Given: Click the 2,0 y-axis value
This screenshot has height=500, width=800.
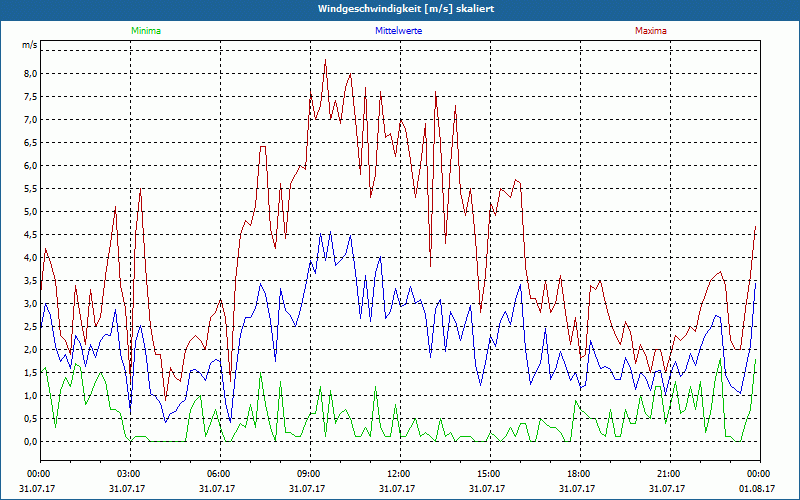Looking at the screenshot, I should (x=31, y=349).
